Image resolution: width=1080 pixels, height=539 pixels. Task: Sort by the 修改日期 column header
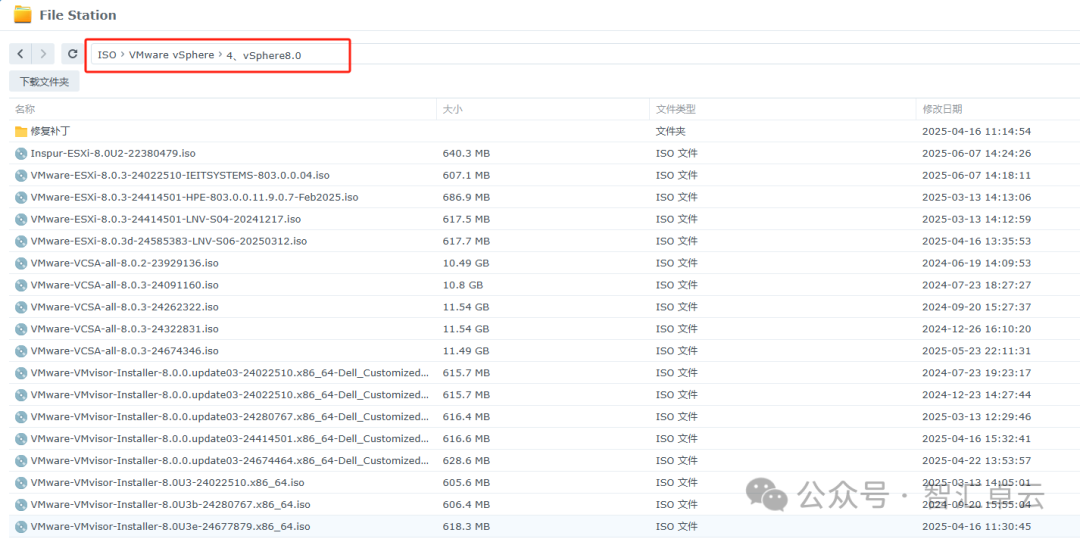(941, 109)
